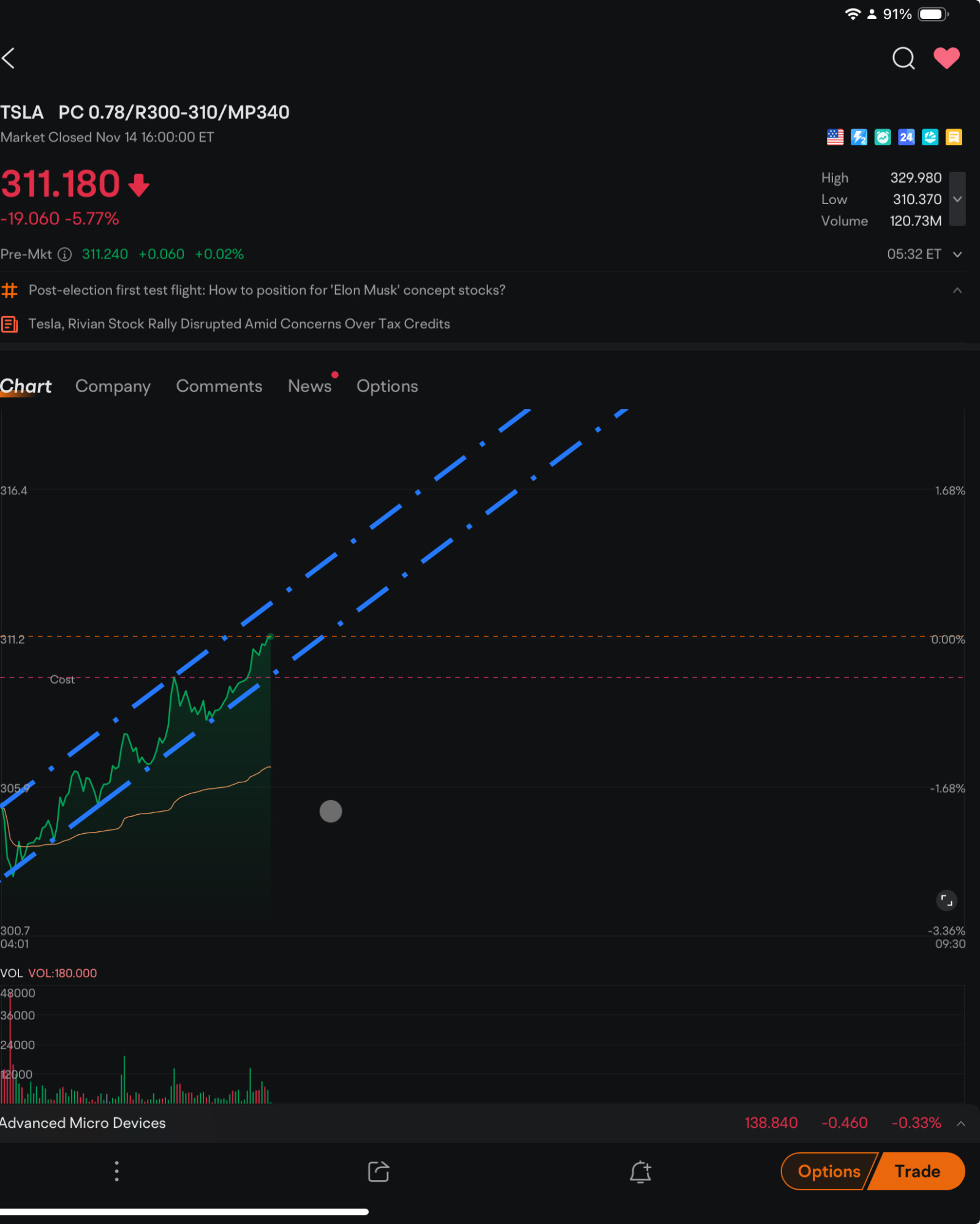Image resolution: width=980 pixels, height=1224 pixels.
Task: Toggle the pink heart favorite icon
Action: (x=946, y=58)
